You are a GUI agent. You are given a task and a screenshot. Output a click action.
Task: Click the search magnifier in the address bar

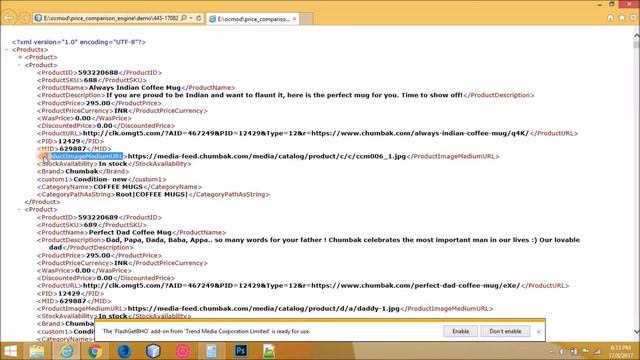[x=184, y=18]
